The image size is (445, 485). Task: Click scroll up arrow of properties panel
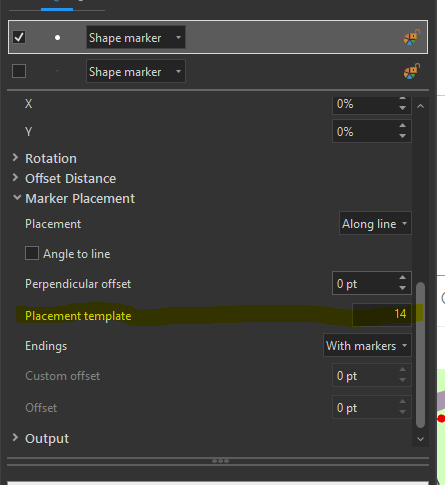tap(420, 106)
